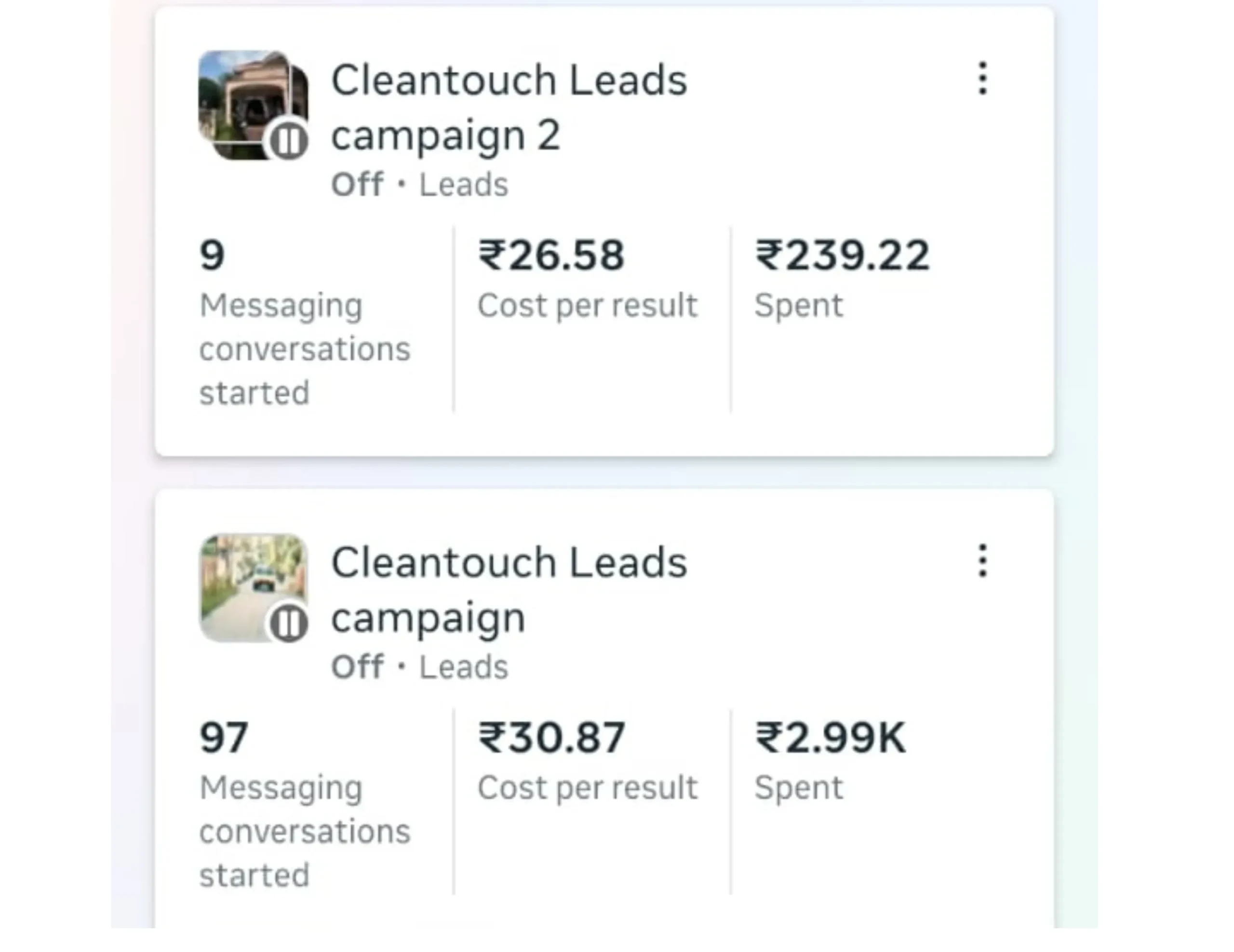This screenshot has height=952, width=1234.
Task: Click the ₹26.58 cost per result value
Action: click(x=551, y=255)
